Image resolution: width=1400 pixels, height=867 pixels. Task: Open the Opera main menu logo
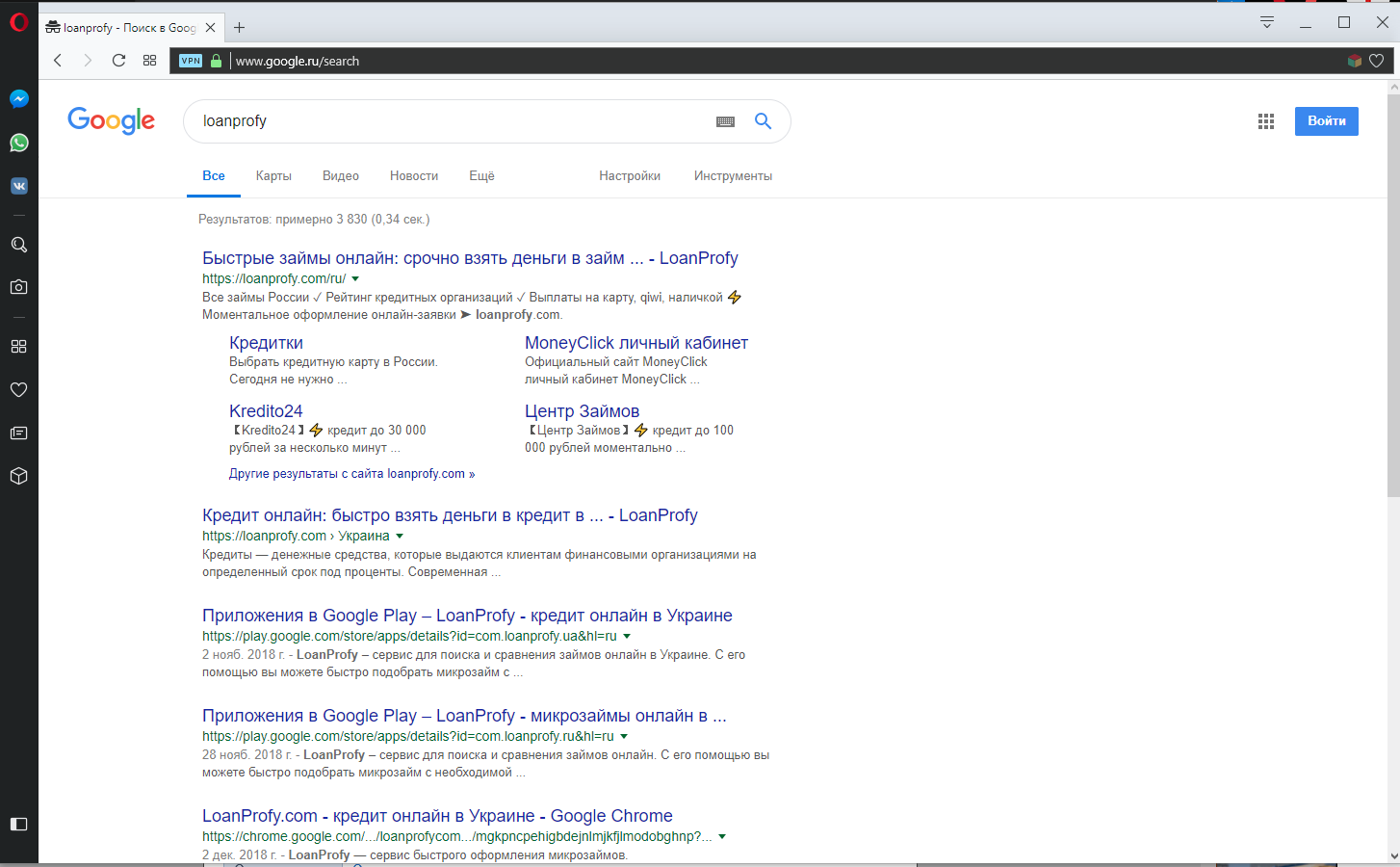[x=18, y=21]
